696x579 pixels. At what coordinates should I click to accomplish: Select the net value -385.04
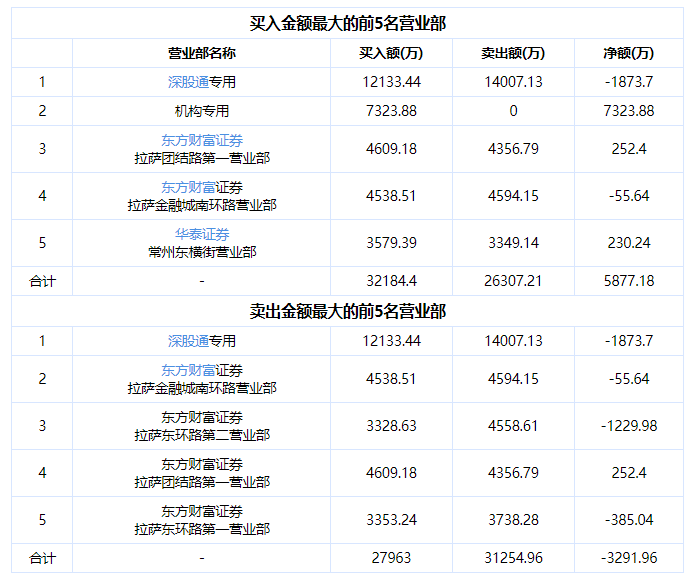click(x=629, y=520)
